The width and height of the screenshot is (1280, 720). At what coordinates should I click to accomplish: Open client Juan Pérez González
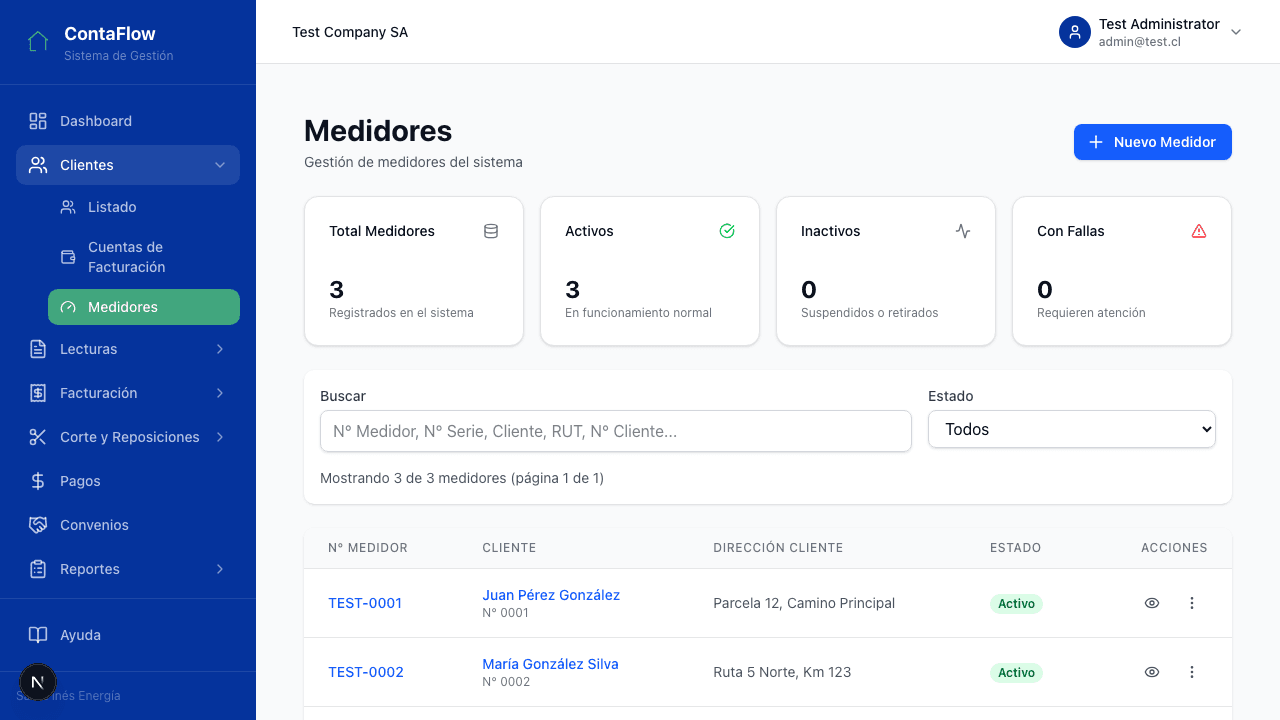pyautogui.click(x=551, y=595)
